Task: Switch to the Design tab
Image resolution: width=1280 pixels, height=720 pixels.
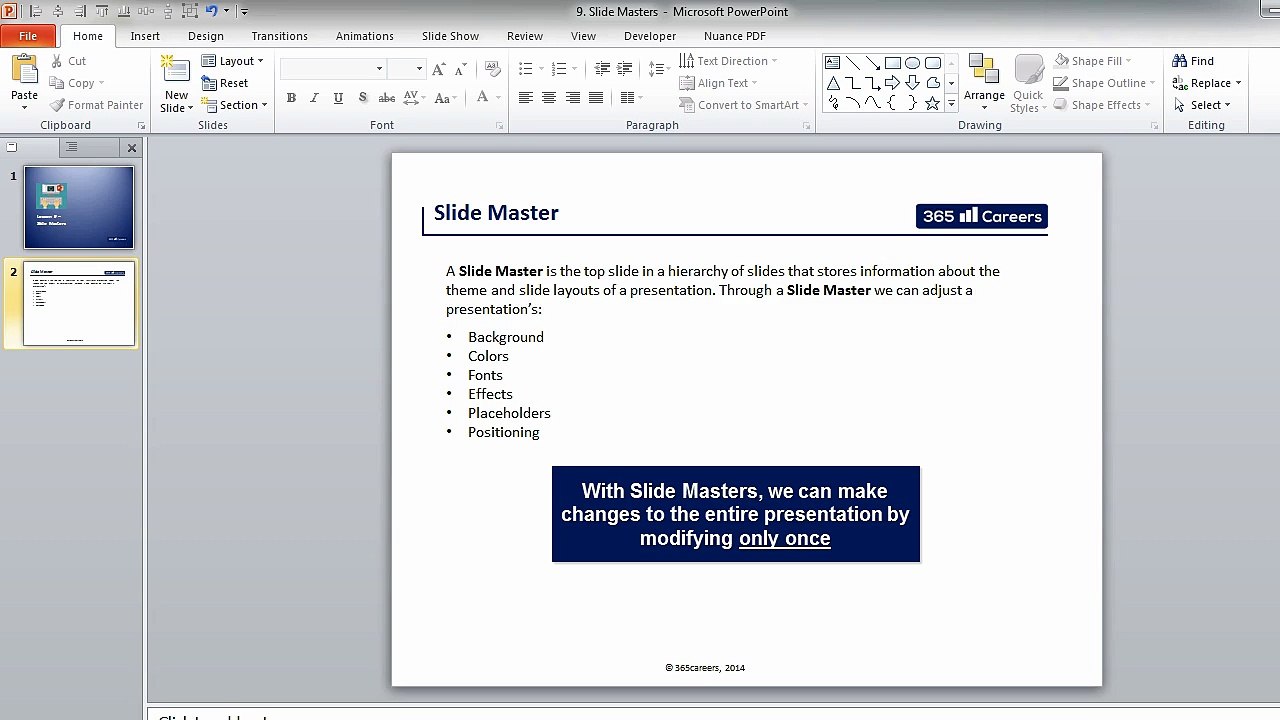Action: pos(206,36)
